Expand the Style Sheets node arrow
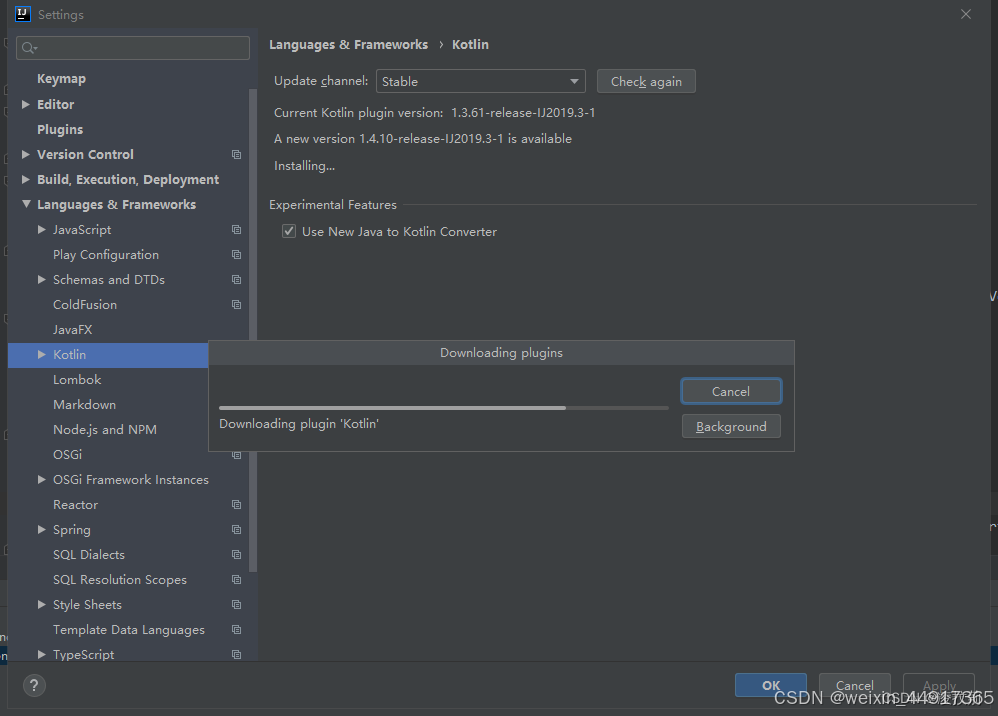This screenshot has width=998, height=716. click(41, 605)
